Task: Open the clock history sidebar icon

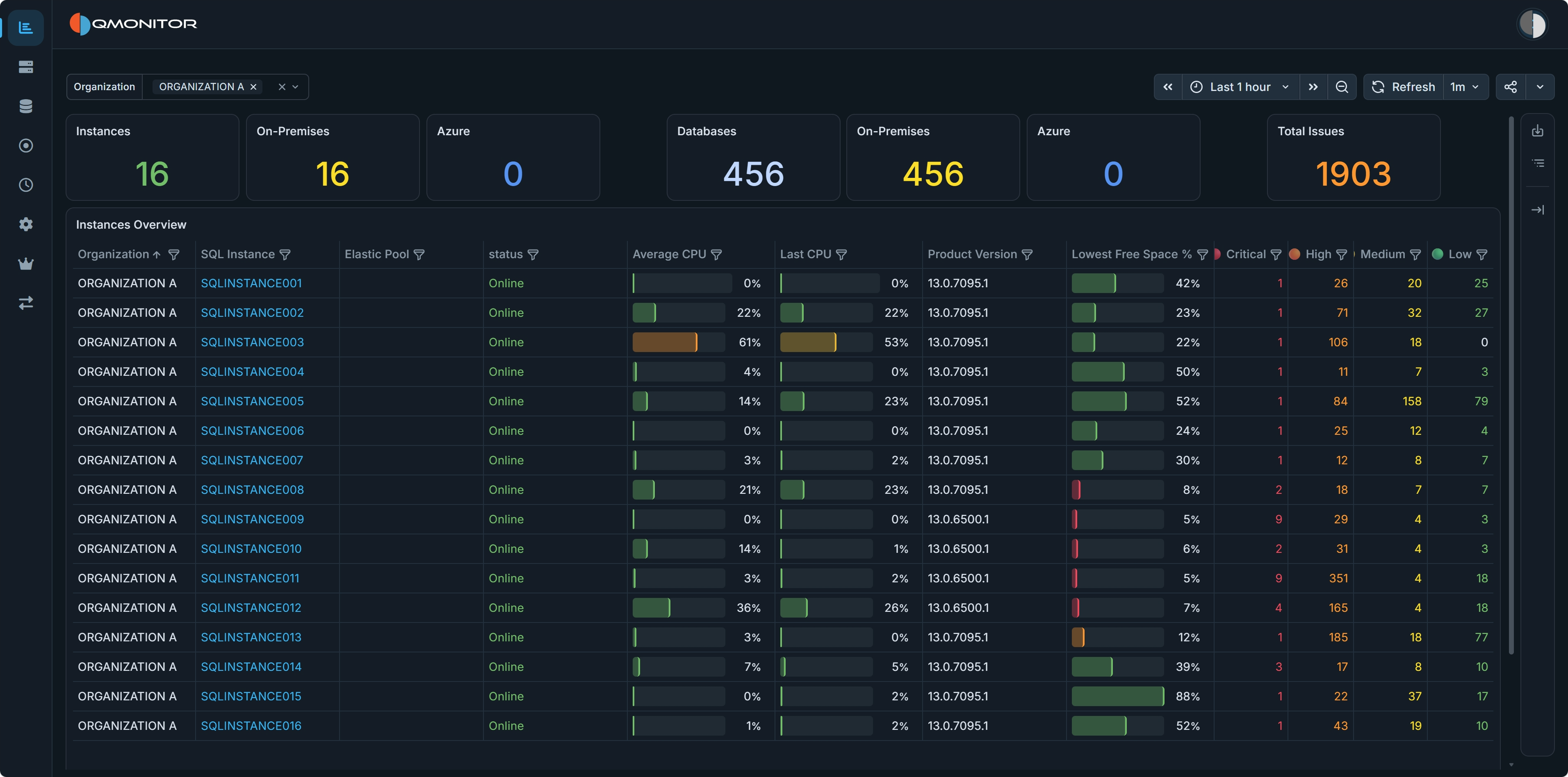Action: point(25,185)
